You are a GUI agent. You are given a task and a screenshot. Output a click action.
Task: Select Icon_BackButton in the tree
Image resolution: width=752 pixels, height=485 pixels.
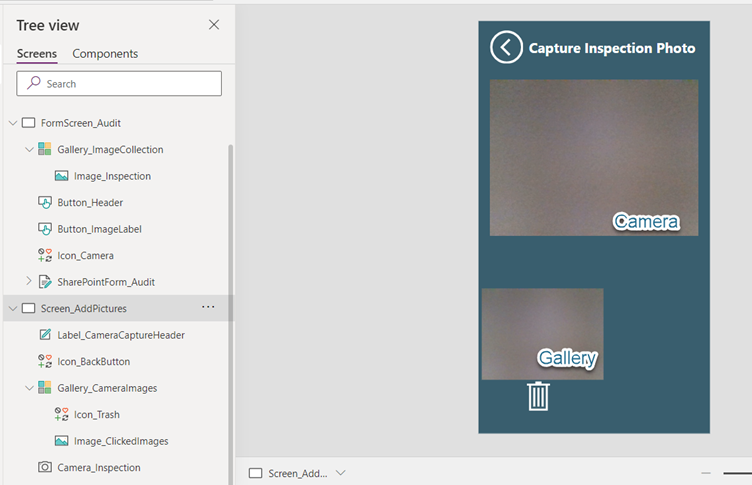[94, 362]
